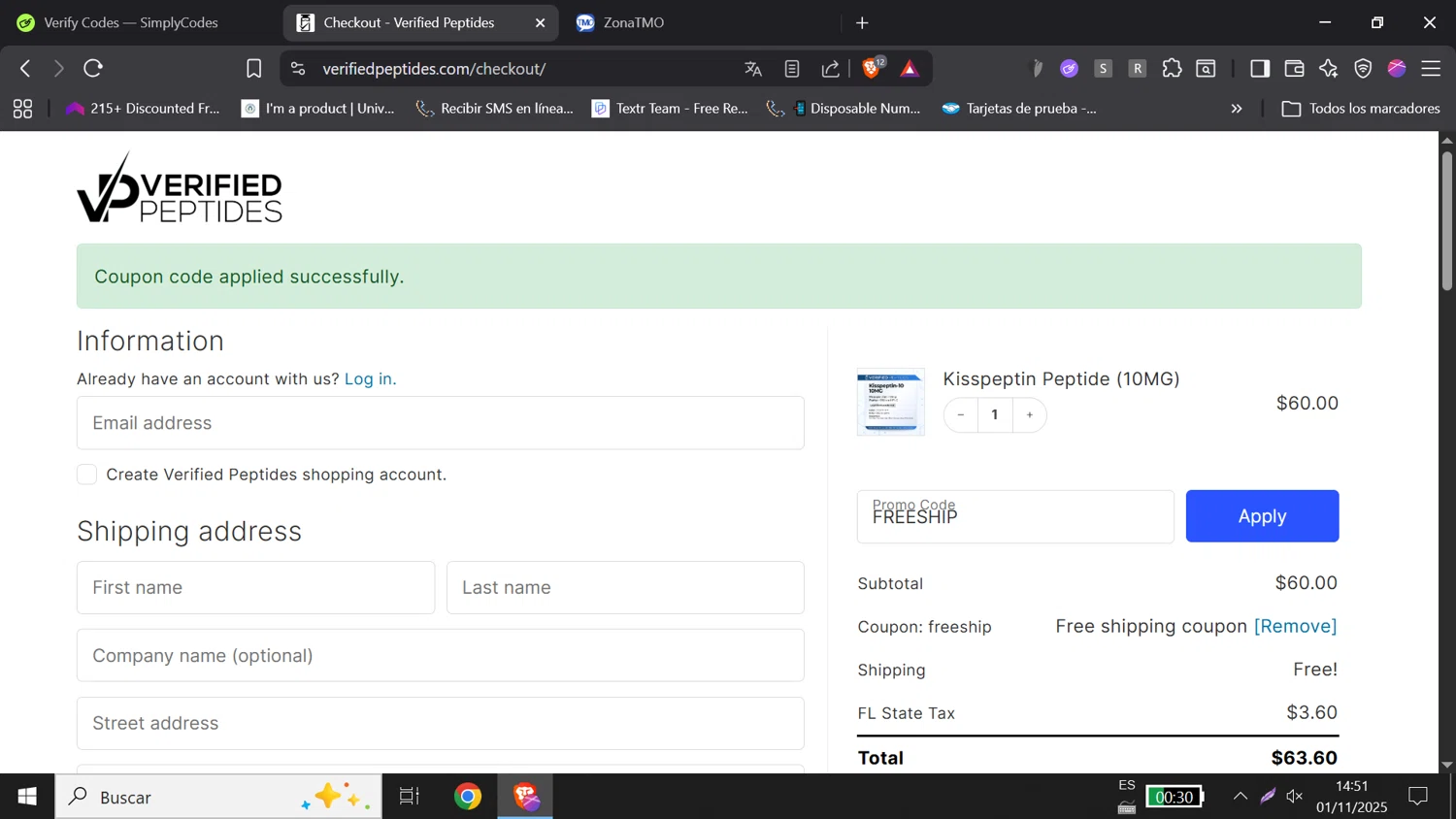Focus the Last name field
Viewport: 1456px width, 819px height.
pyautogui.click(x=625, y=587)
